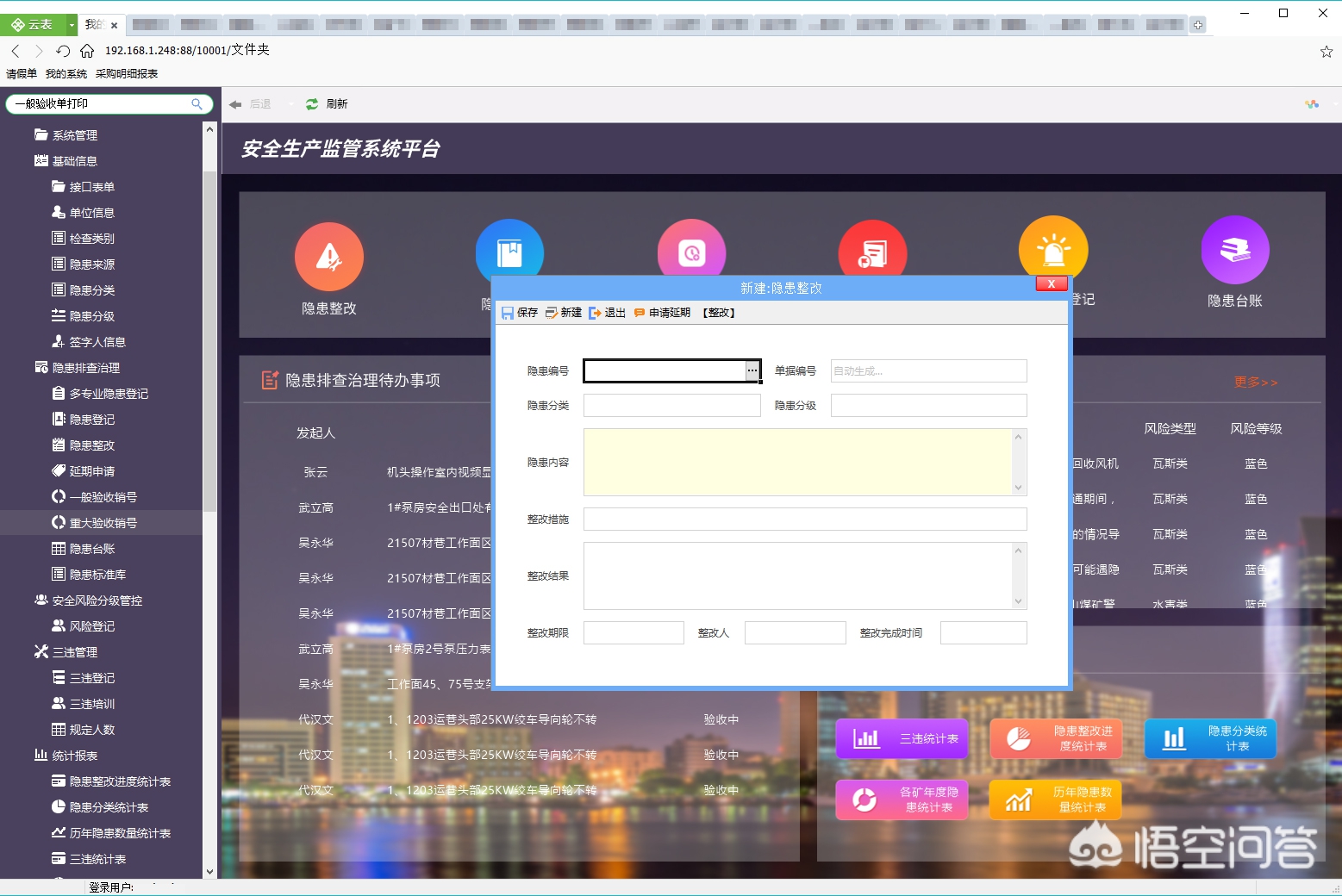Image resolution: width=1342 pixels, height=896 pixels.
Task: Open the 请假单 bookmark
Action: coord(22,74)
